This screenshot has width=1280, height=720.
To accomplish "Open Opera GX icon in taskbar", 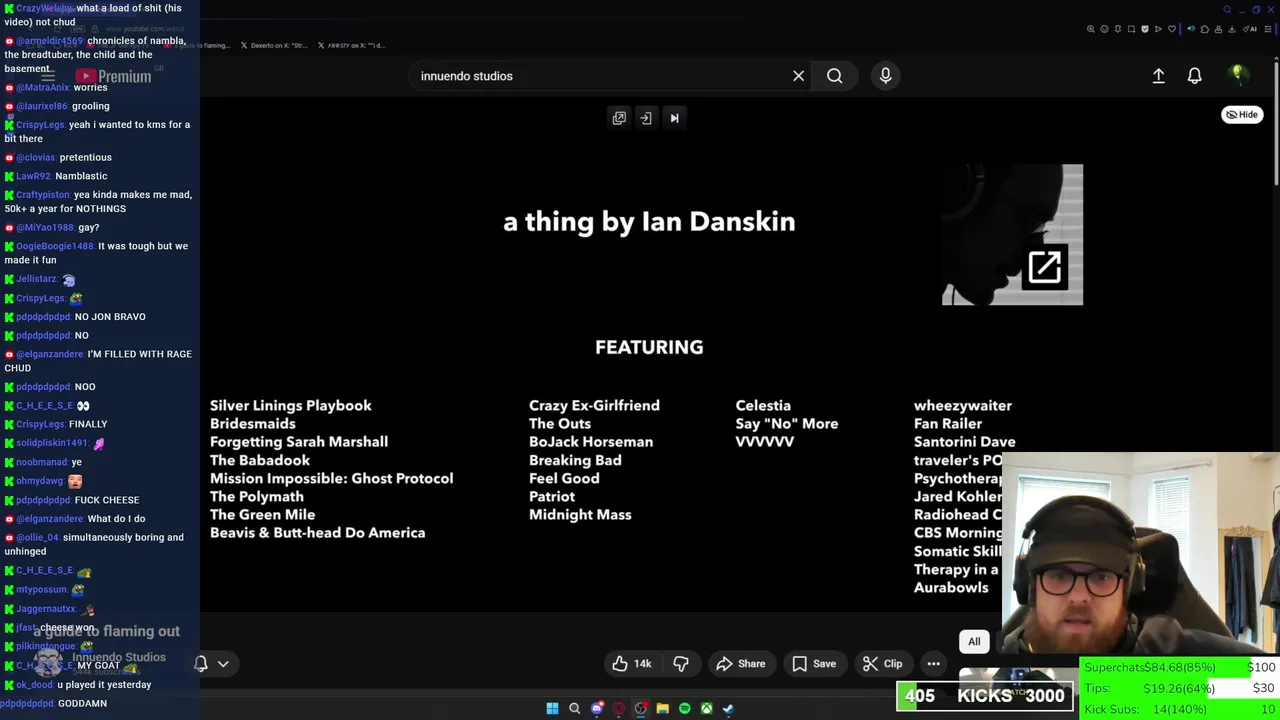I will click(x=619, y=708).
